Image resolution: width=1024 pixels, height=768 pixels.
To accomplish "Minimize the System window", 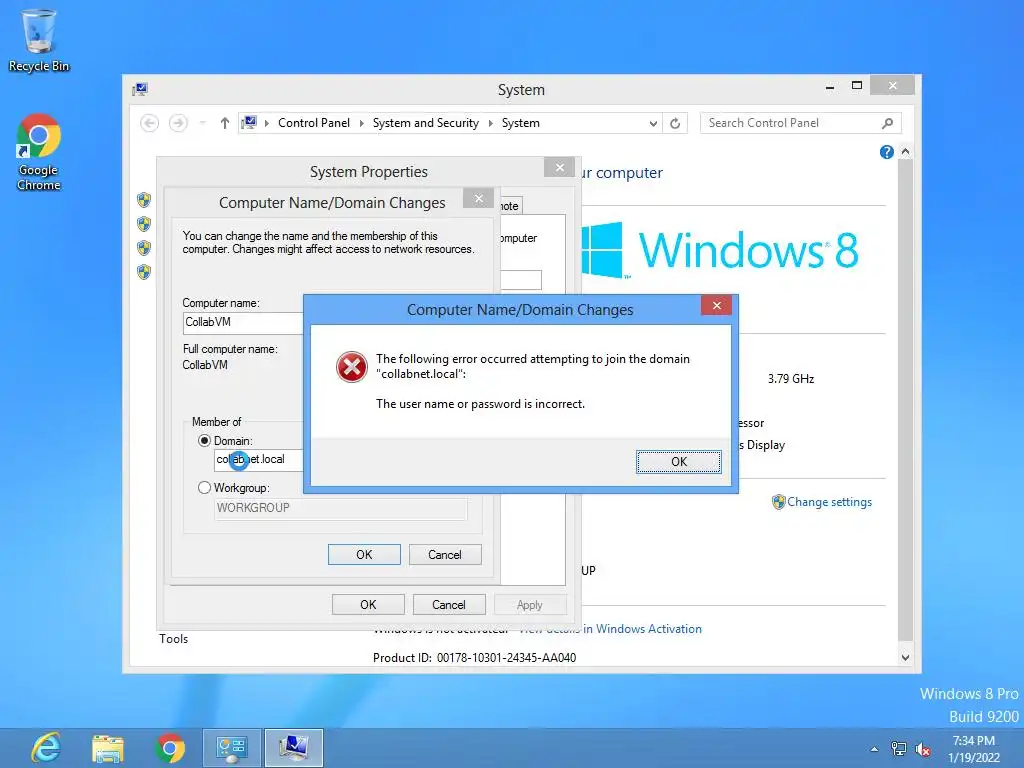I will click(830, 87).
